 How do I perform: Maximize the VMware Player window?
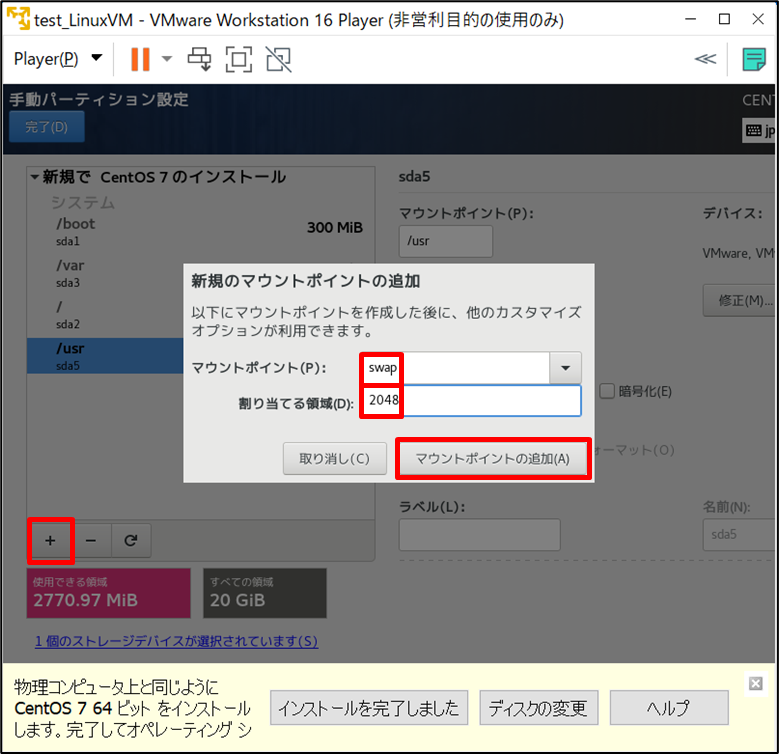(x=725, y=19)
